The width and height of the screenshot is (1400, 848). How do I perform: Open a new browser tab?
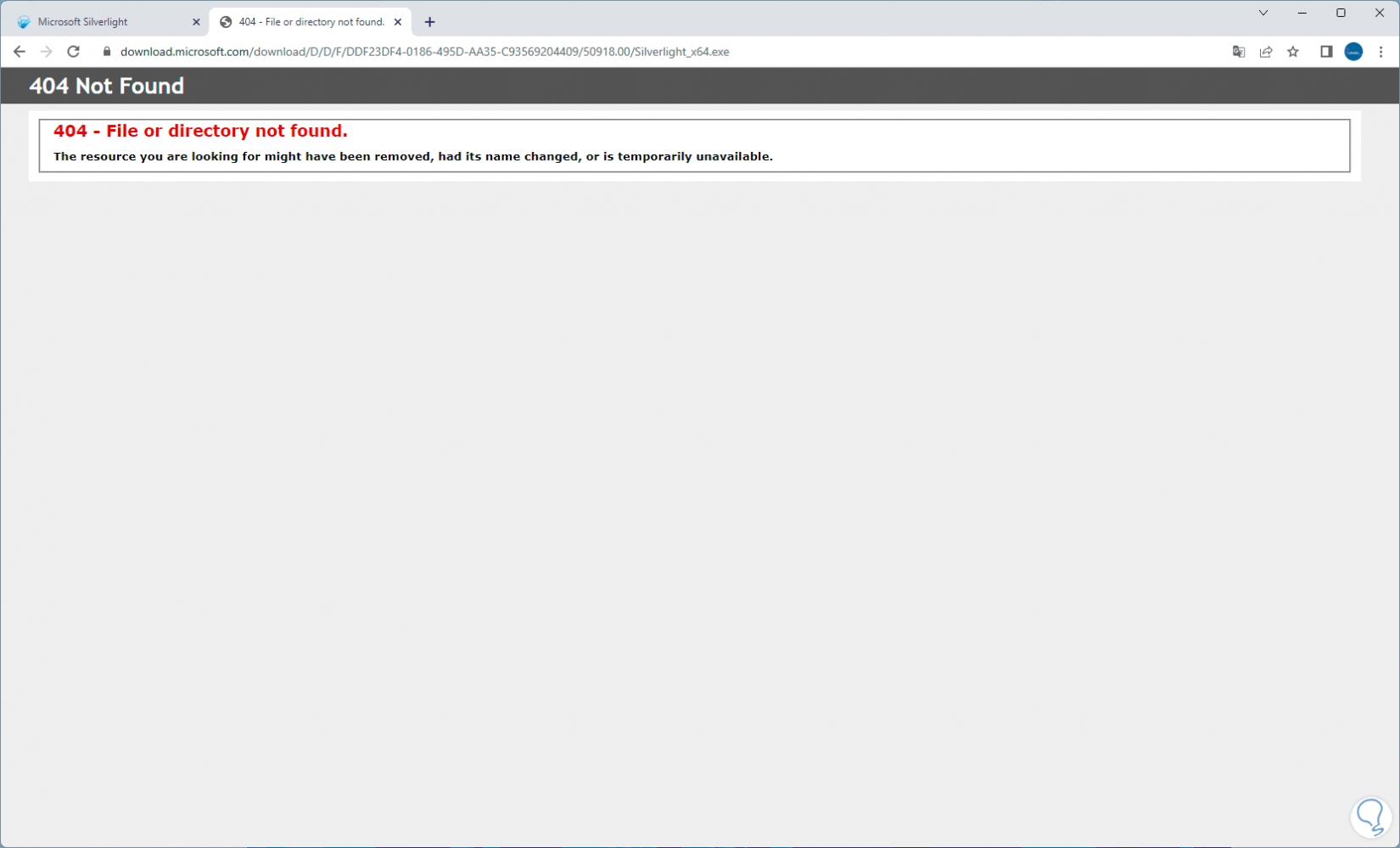point(429,22)
